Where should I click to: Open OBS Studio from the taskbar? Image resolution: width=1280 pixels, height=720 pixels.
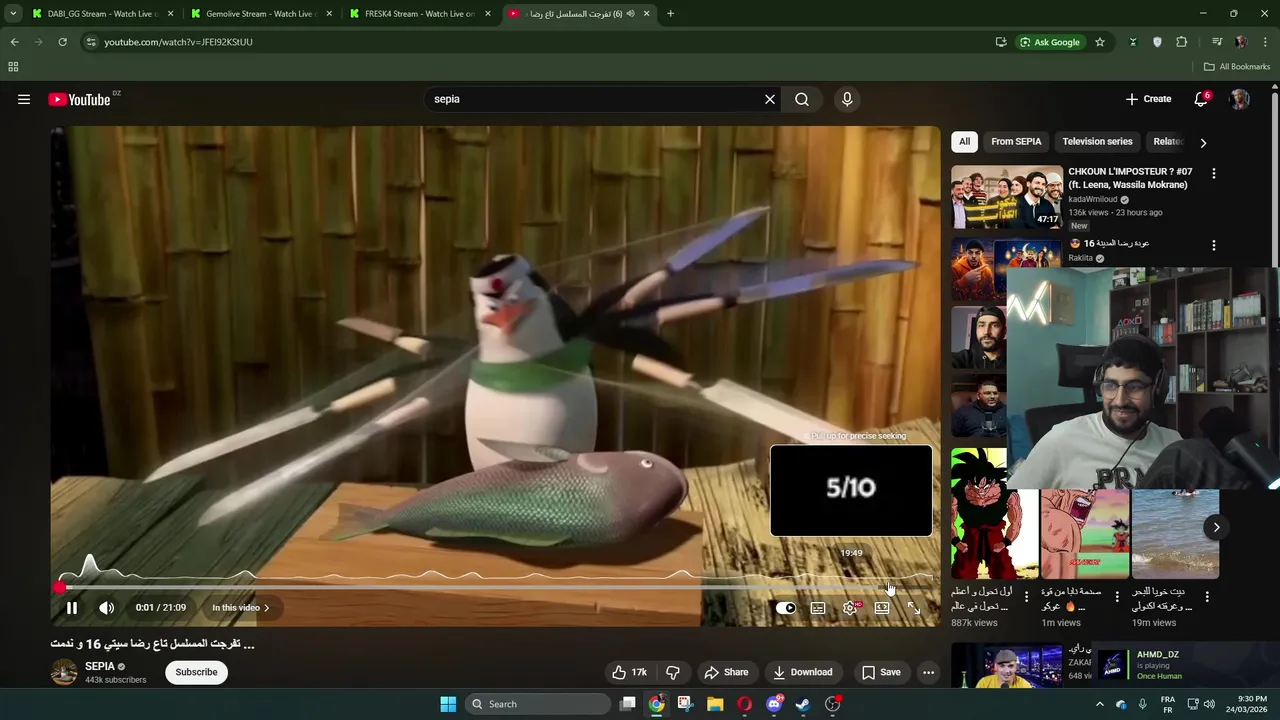833,704
